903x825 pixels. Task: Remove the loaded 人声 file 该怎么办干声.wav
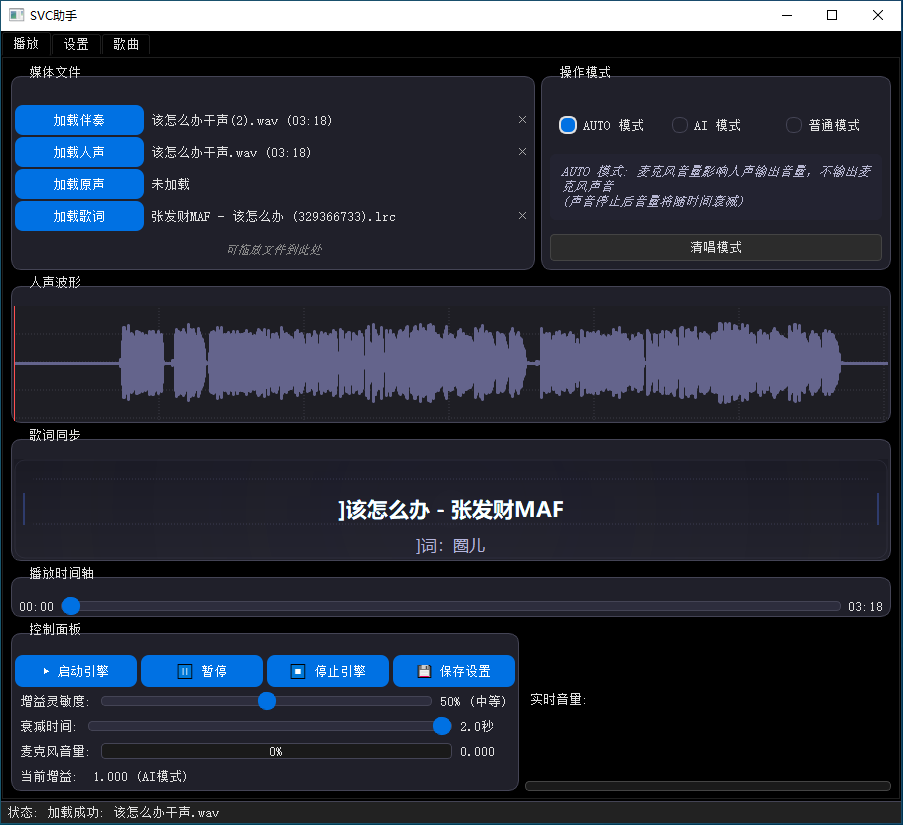[522, 152]
